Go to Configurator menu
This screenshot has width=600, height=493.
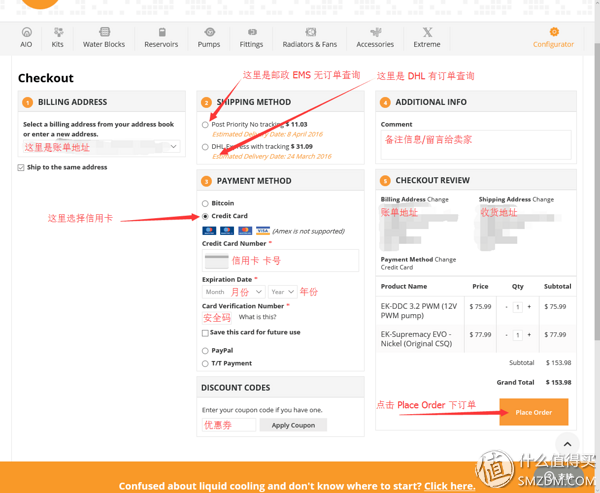[554, 44]
